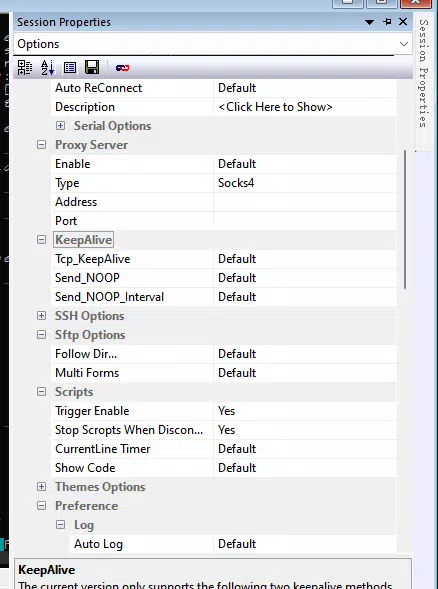Open the panel window position dropdown arrow

tap(369, 22)
